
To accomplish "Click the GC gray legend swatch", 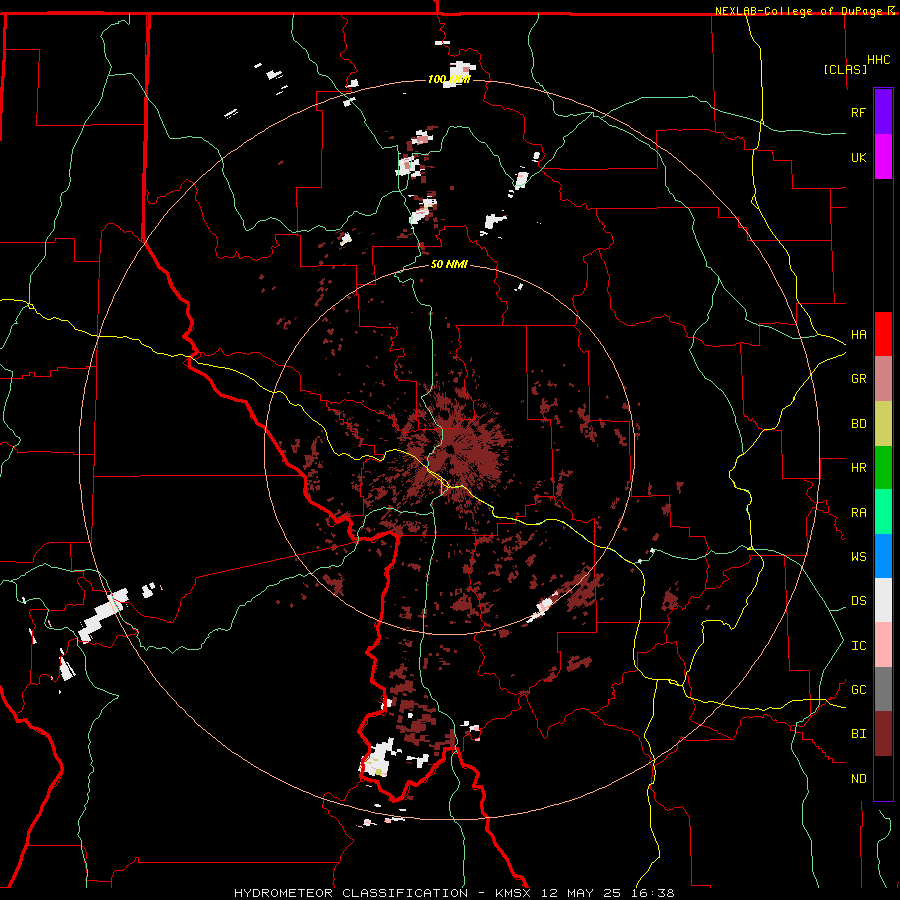I will 883,689.
